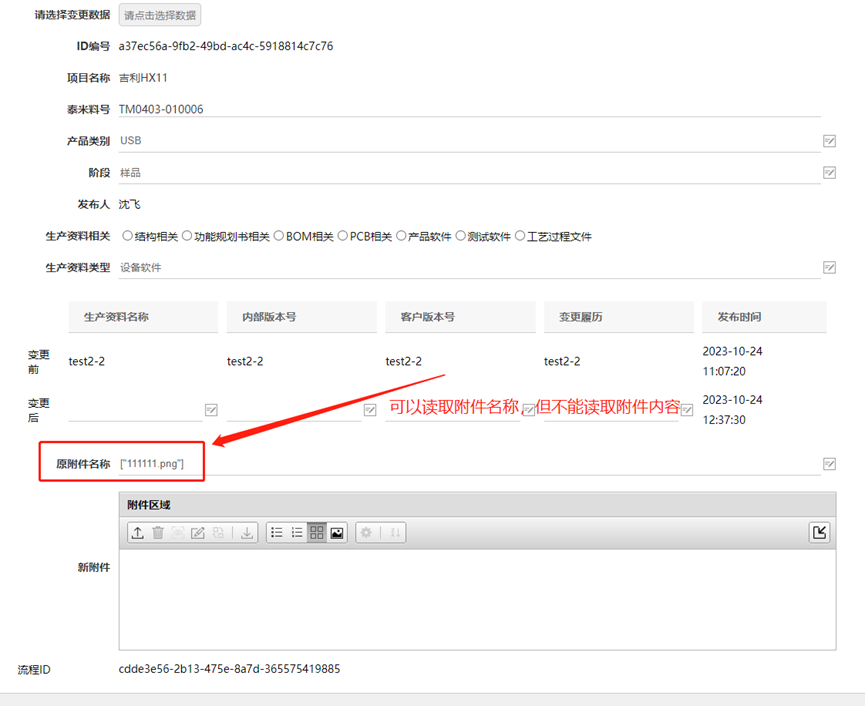Viewport: 865px width, 706px height.
Task: Click the 生产资料名称 column header
Action: (143, 317)
